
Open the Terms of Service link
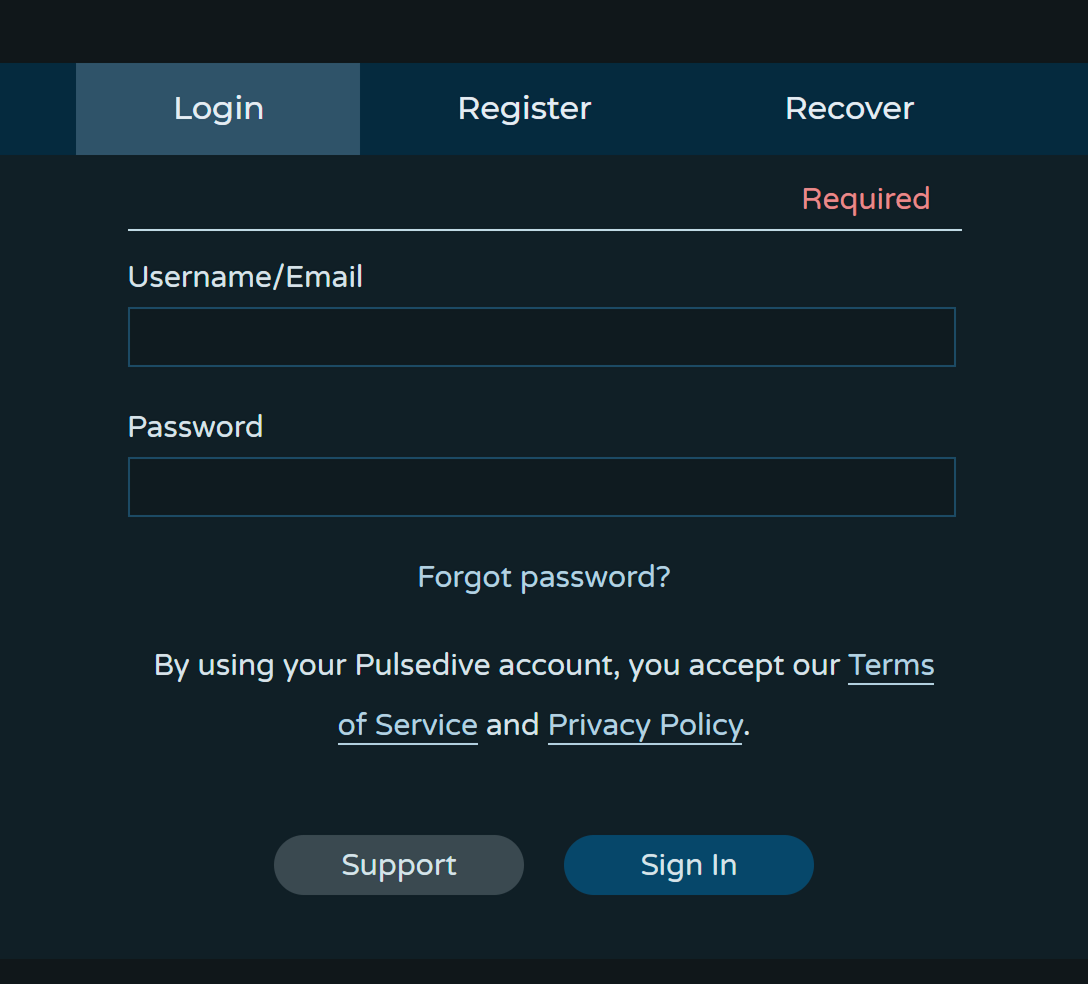(x=890, y=665)
